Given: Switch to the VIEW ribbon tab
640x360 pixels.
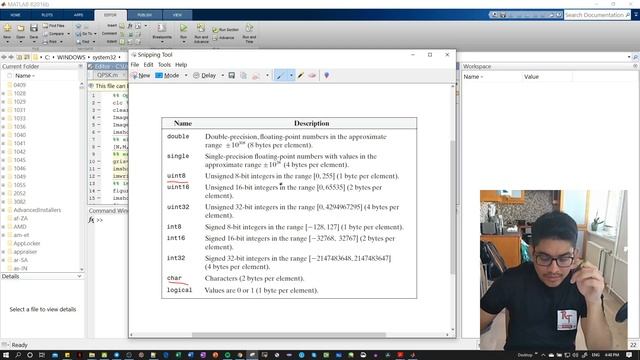Looking at the screenshot, I should pyautogui.click(x=177, y=15).
